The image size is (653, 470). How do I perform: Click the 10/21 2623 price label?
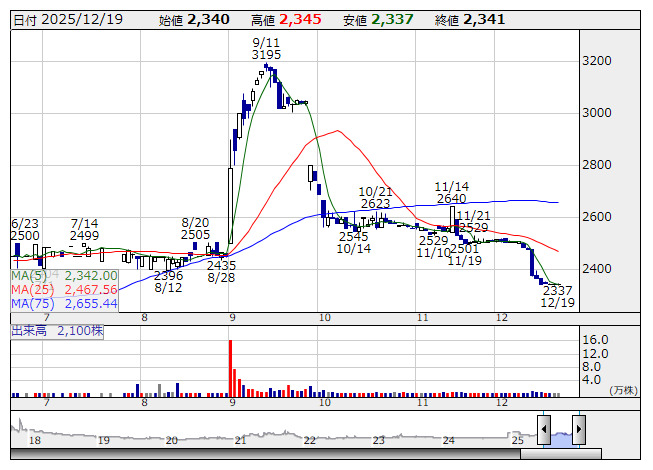375,198
